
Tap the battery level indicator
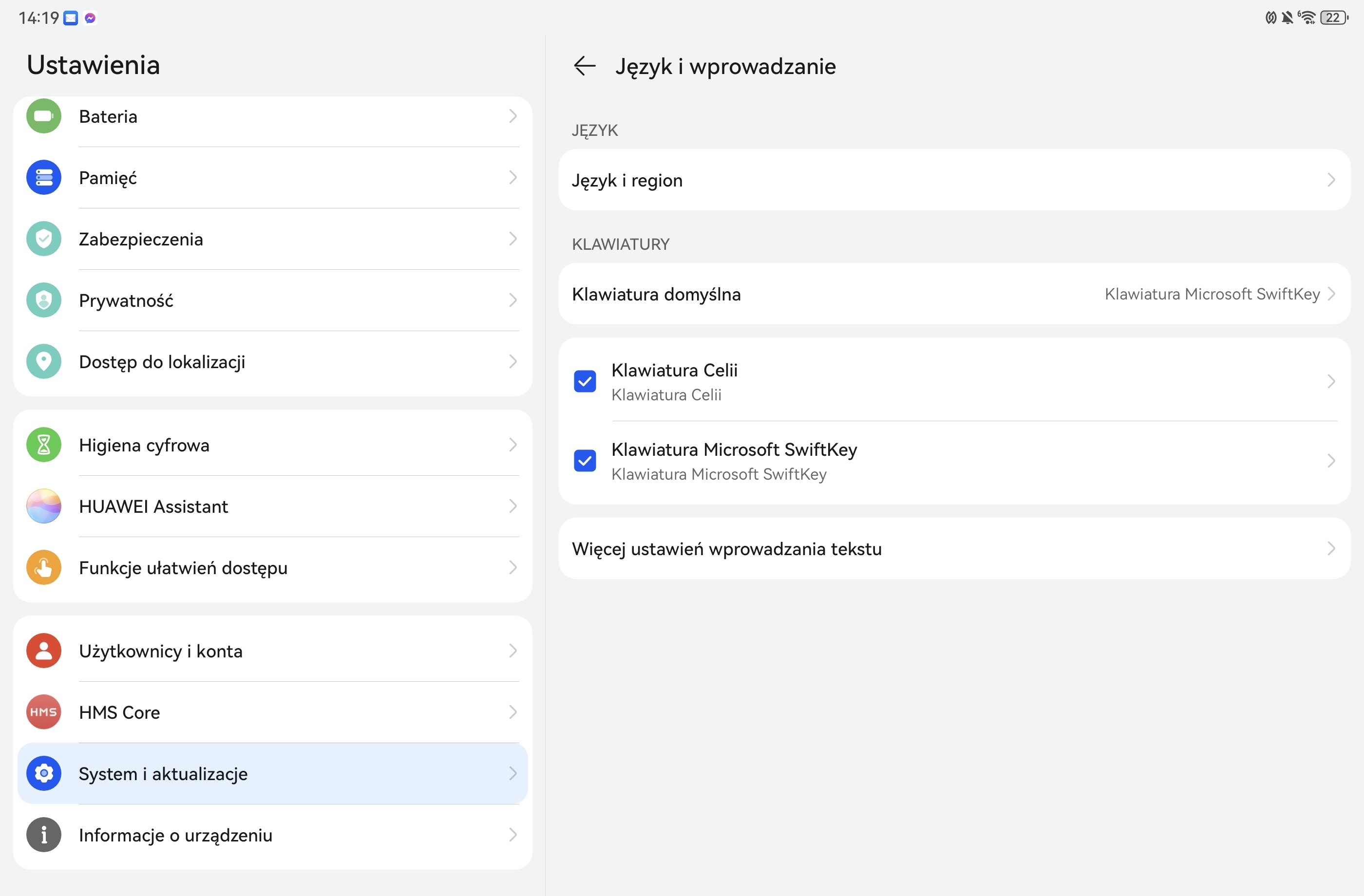pos(1334,18)
